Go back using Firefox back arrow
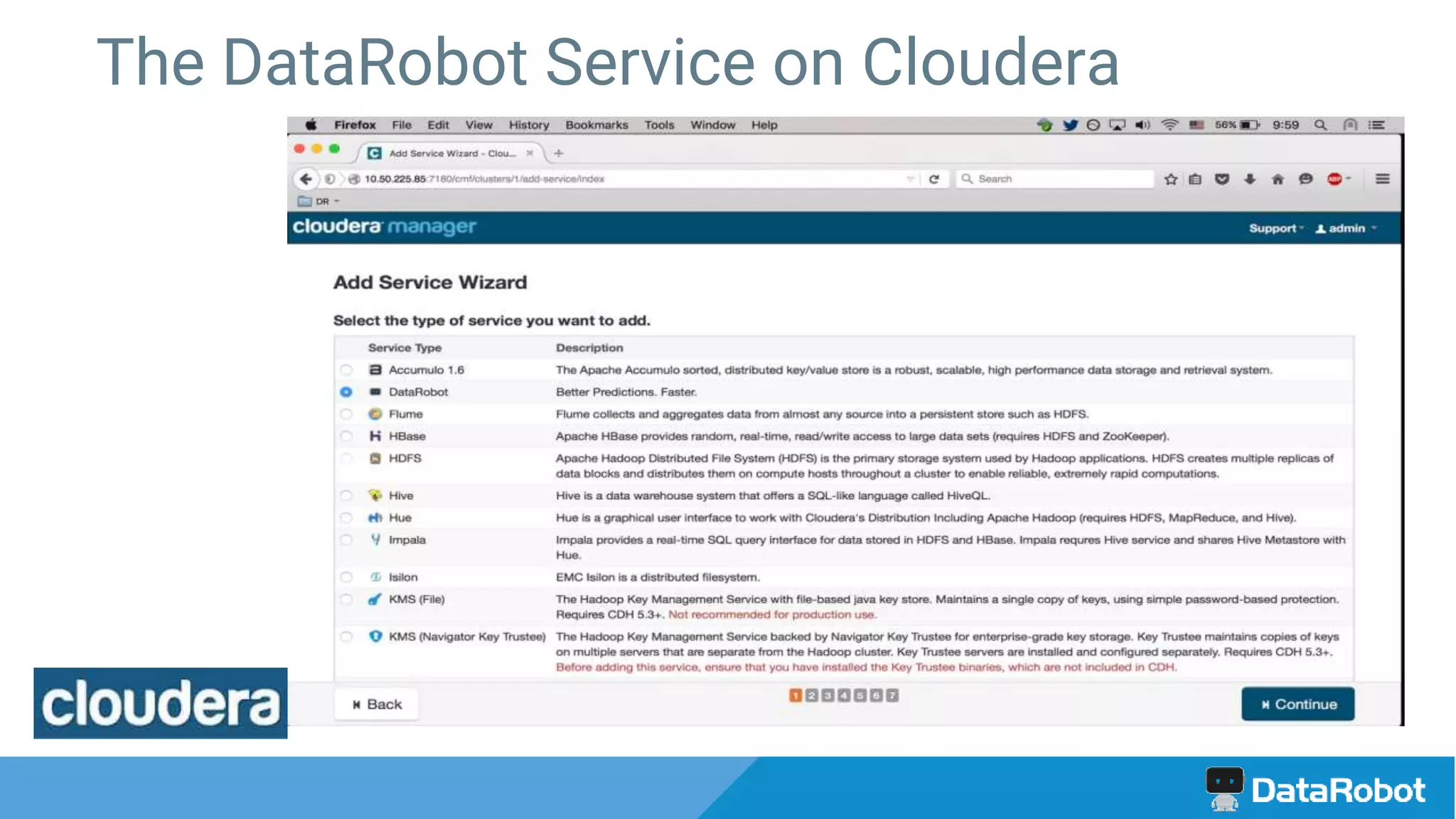Viewport: 1456px width, 819px height. coord(306,178)
